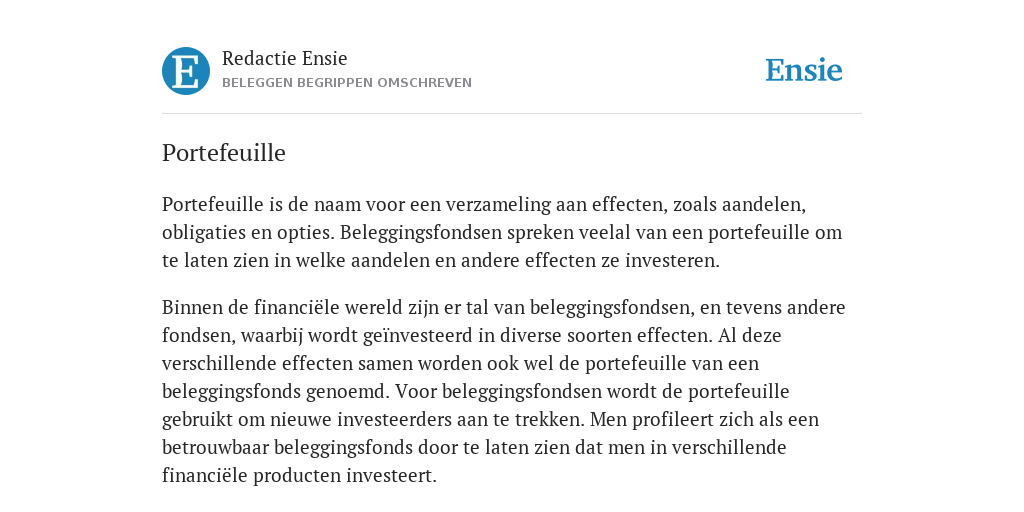Open the Ensie logo link
This screenshot has height=512, width=1024.
[x=804, y=70]
